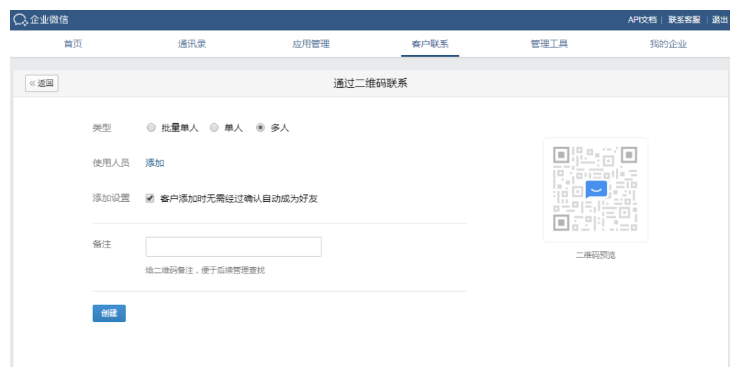
Task: Click the 企业微信 logo icon
Action: (20, 20)
